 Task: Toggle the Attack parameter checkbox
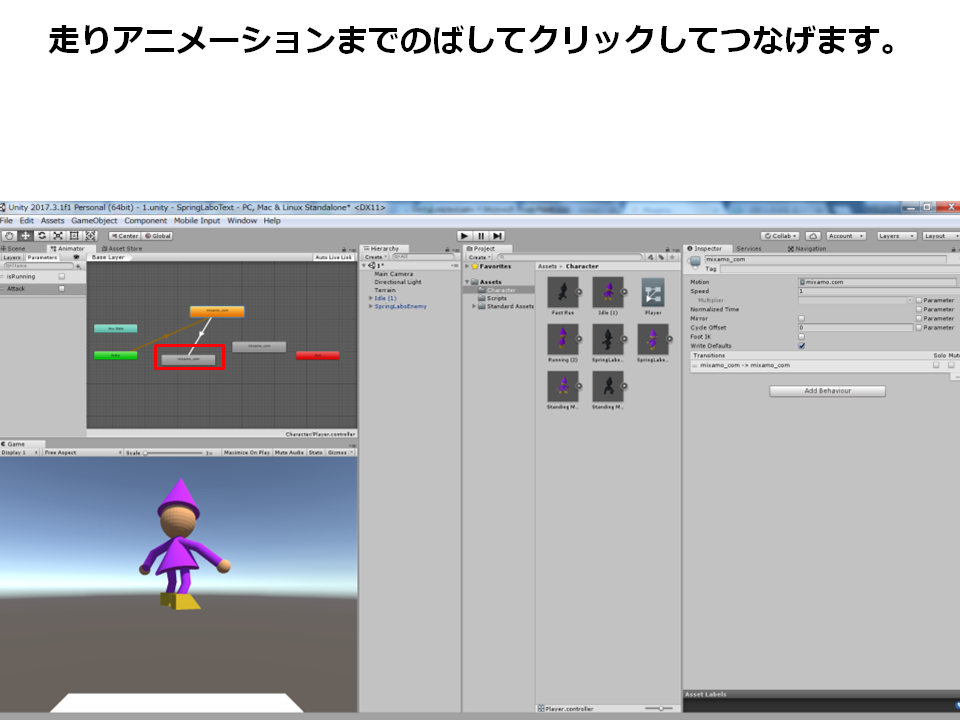pos(62,289)
